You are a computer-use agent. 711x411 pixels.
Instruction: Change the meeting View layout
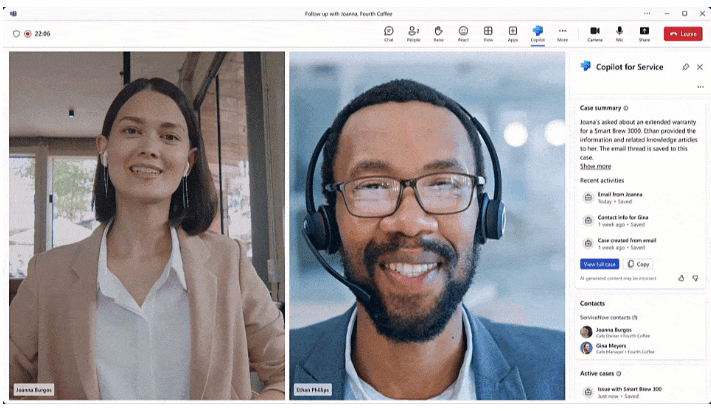488,33
